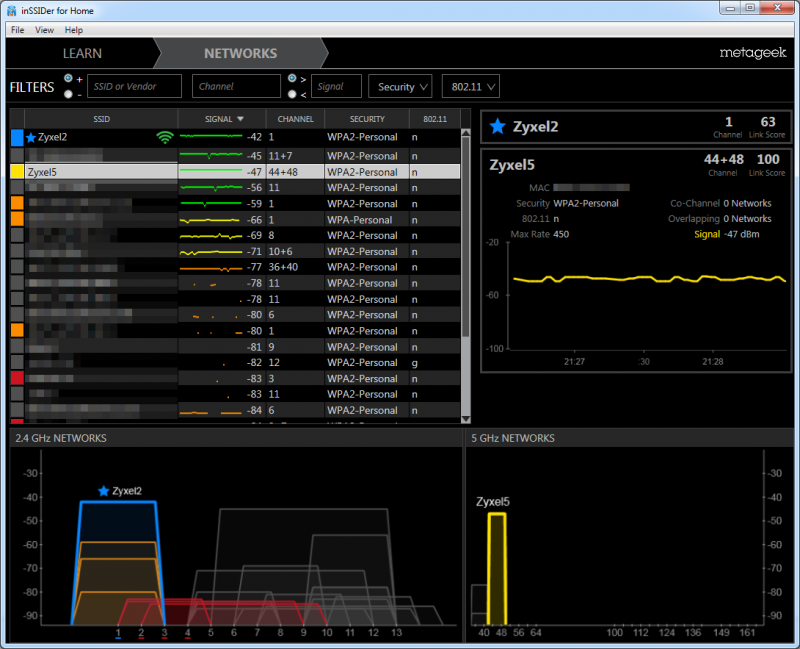Click the orange swatch on the -80 channel 1 row
The width and height of the screenshot is (800, 649).
(x=17, y=331)
